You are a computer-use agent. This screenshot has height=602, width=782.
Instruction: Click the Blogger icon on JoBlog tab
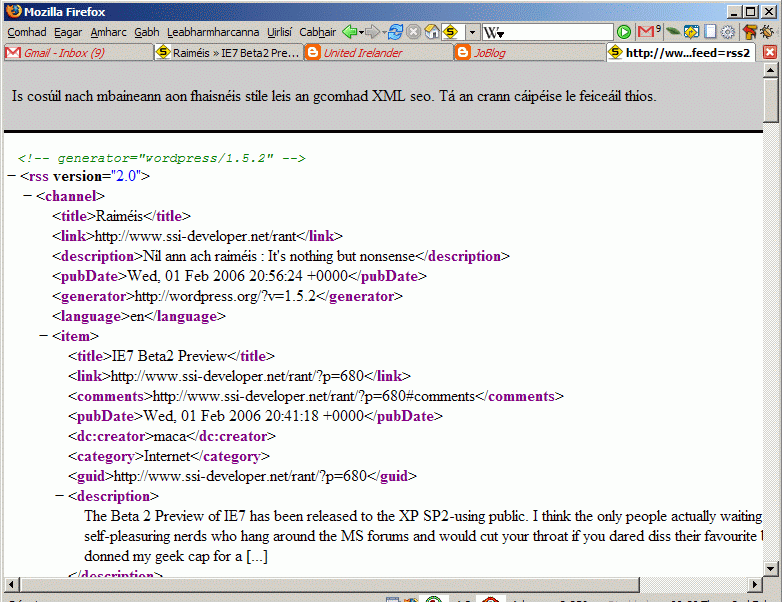[x=463, y=52]
